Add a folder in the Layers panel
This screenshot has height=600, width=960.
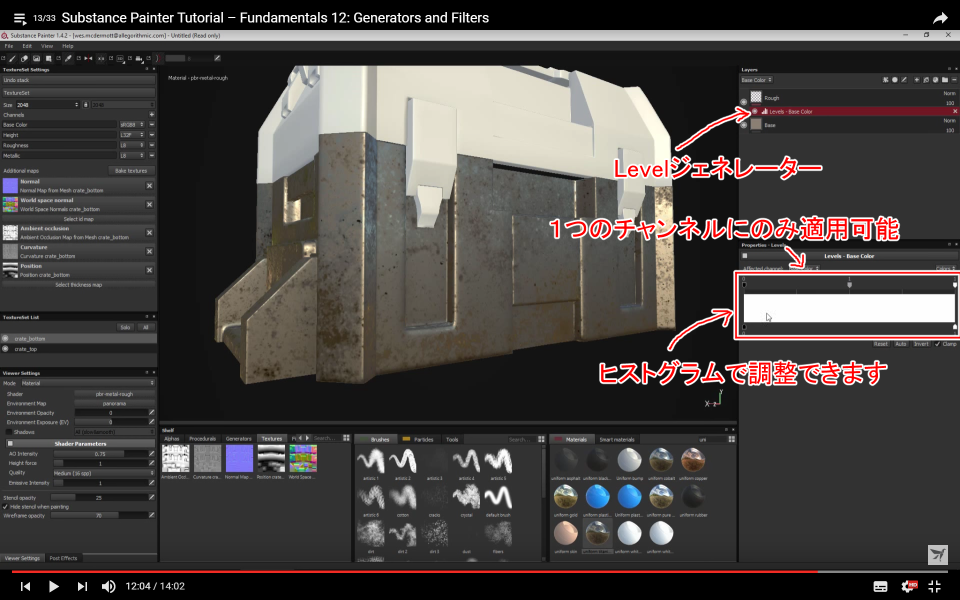(945, 80)
